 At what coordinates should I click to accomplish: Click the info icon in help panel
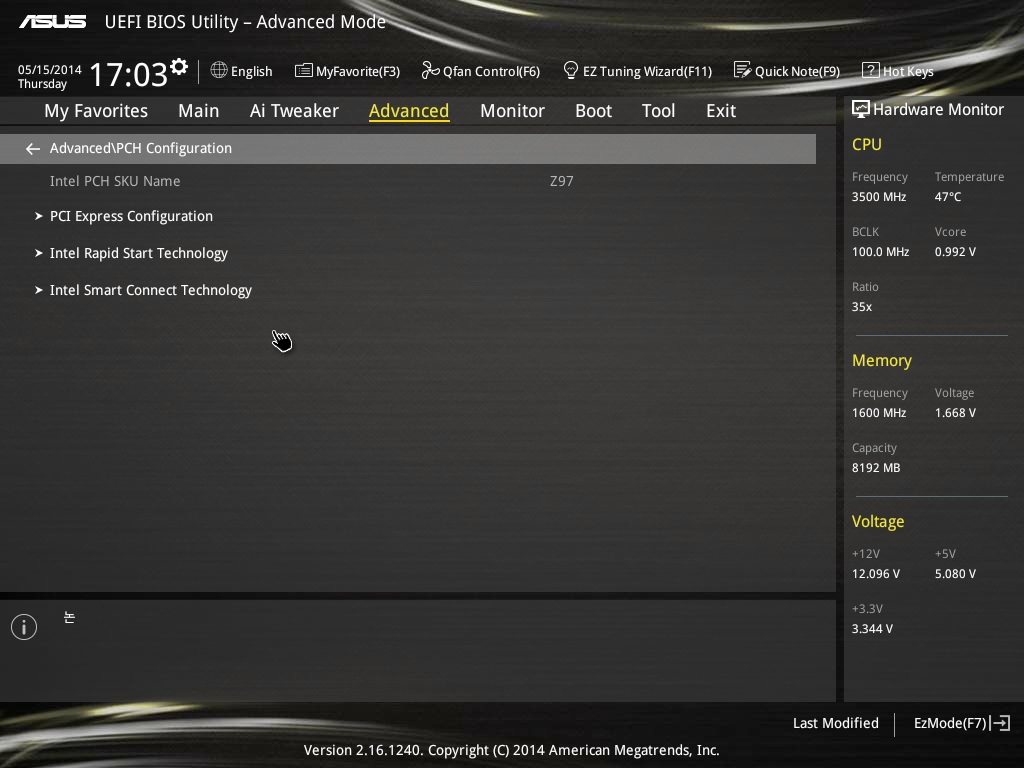pos(24,627)
